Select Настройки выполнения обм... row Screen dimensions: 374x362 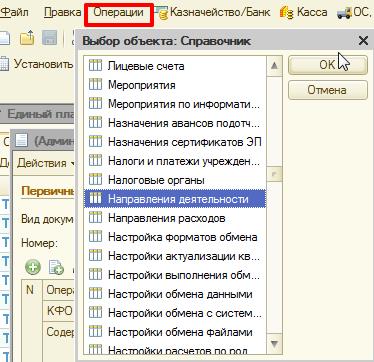[x=175, y=275]
